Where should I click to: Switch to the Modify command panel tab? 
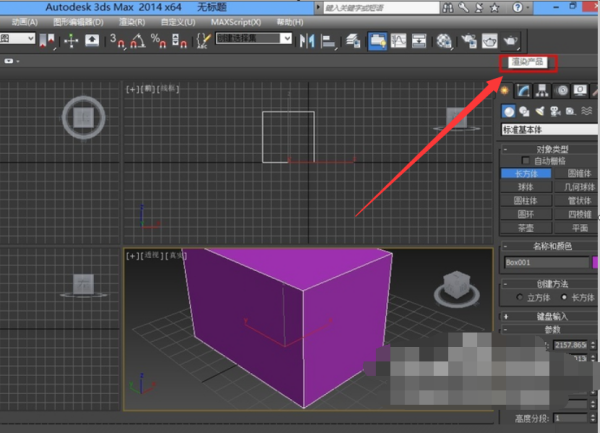click(x=525, y=91)
